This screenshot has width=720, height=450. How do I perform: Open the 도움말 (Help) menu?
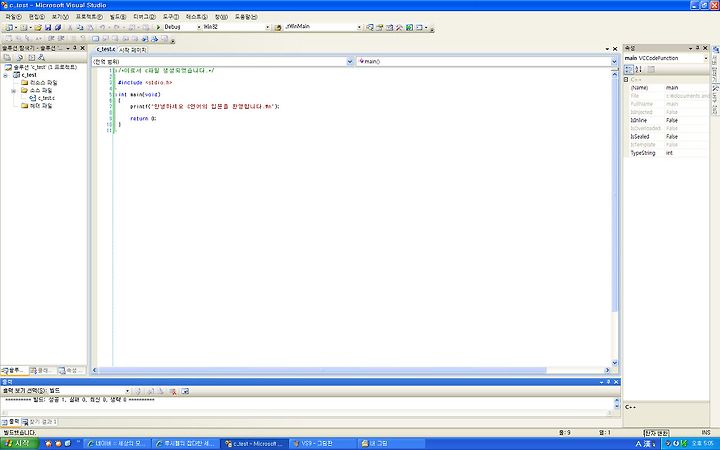click(x=246, y=17)
